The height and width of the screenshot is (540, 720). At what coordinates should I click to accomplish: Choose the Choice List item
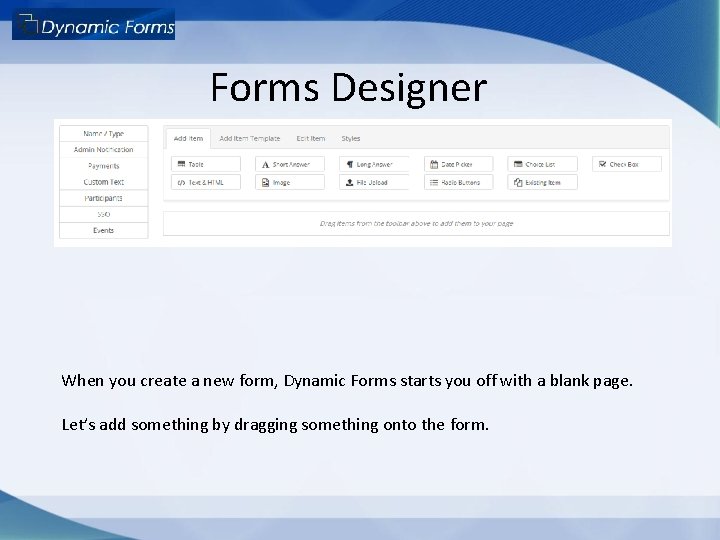point(542,164)
